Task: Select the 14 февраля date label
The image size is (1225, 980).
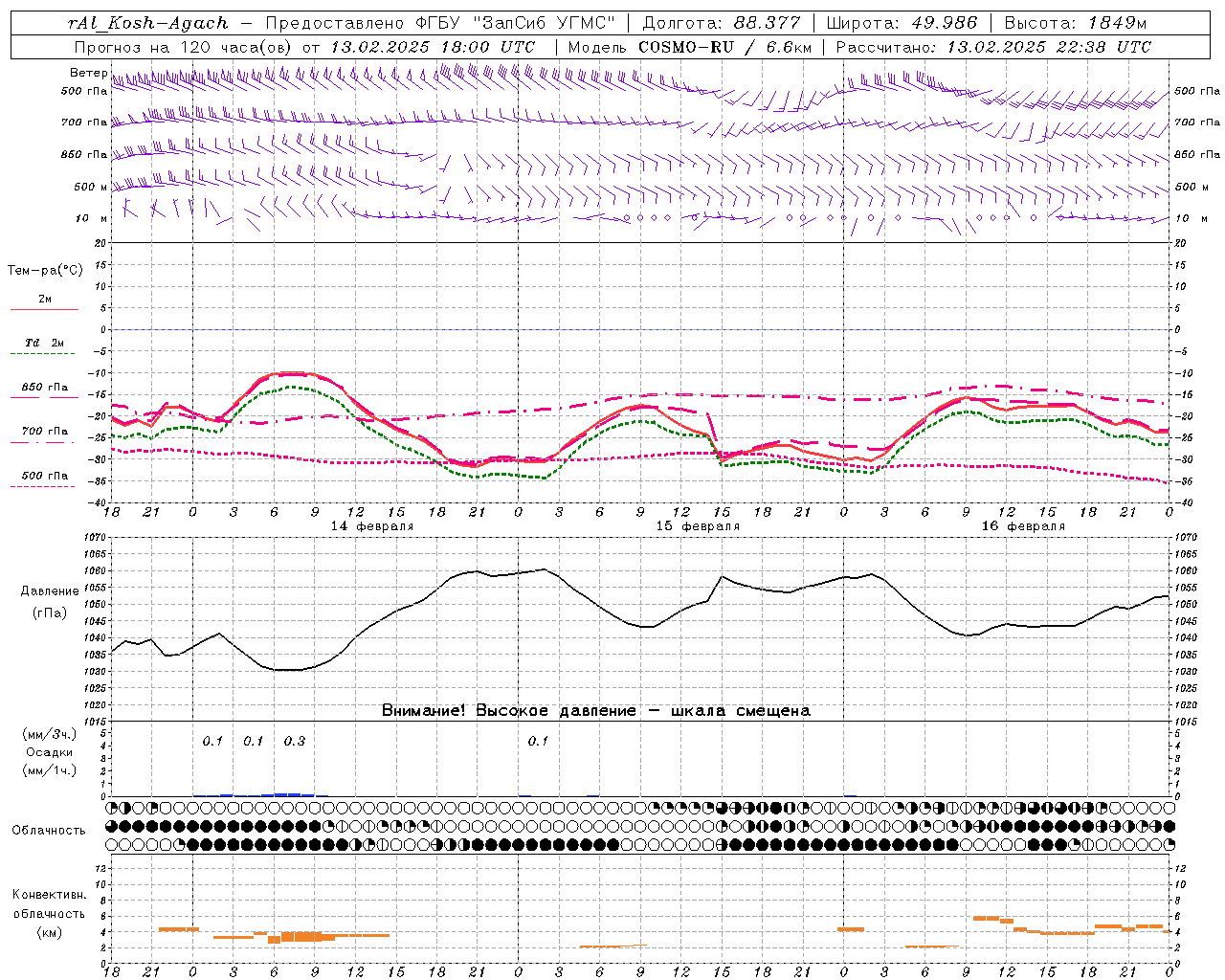Action: point(372,526)
